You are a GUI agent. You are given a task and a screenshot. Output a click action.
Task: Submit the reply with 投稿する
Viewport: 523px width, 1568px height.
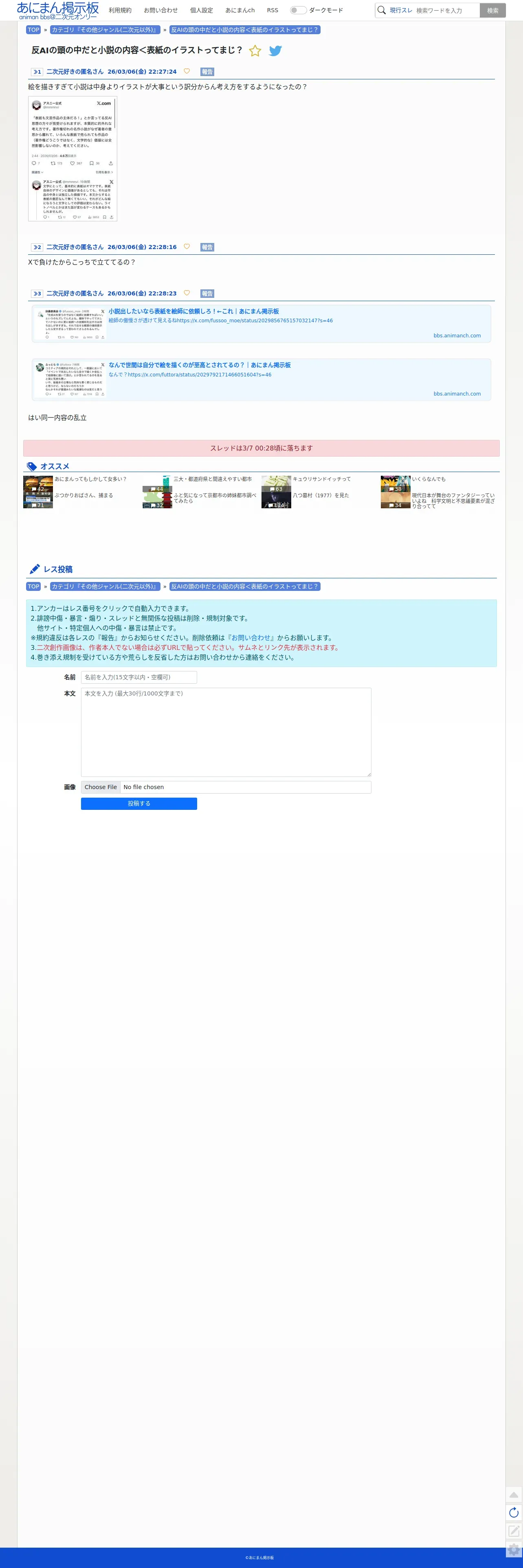click(139, 803)
